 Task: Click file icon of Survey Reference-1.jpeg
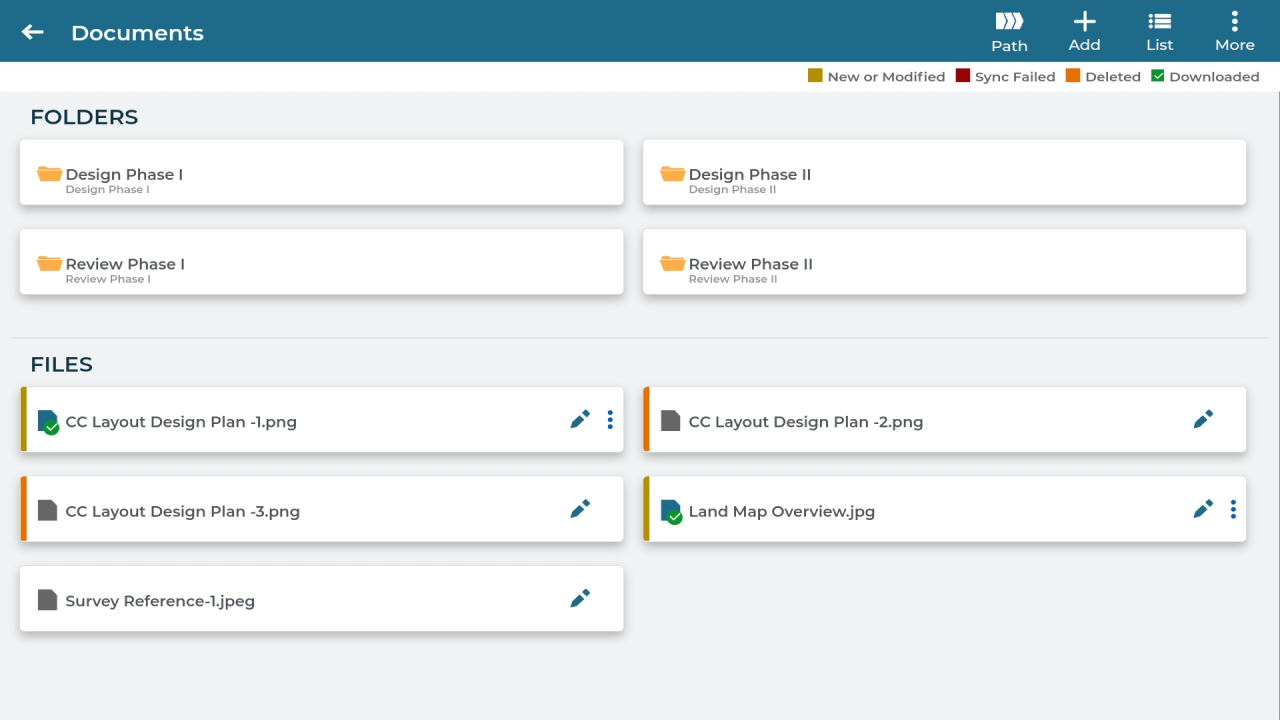click(x=47, y=600)
